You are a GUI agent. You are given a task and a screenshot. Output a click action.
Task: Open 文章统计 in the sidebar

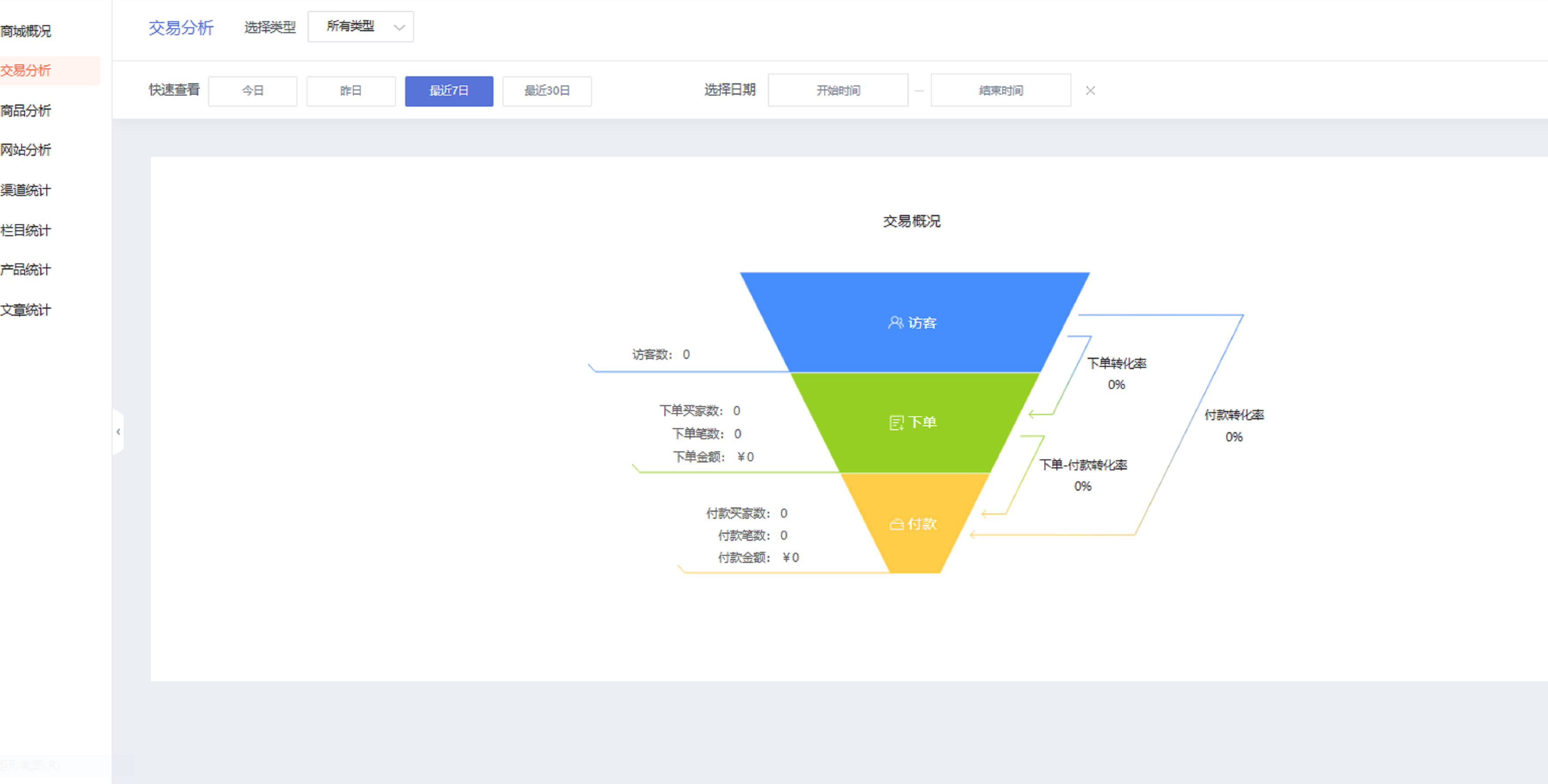pos(26,310)
